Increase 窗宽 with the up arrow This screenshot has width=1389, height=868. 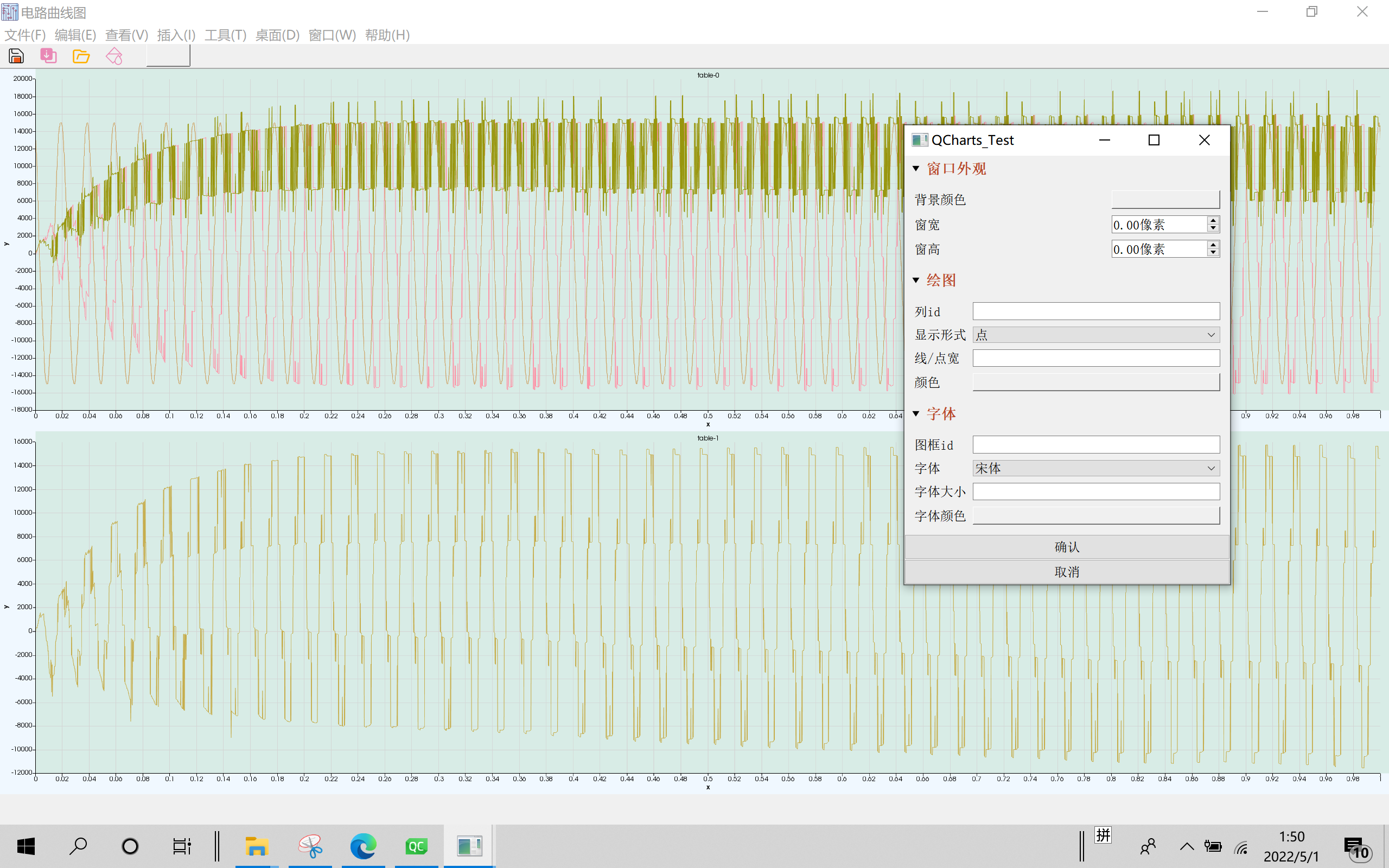pos(1213,220)
